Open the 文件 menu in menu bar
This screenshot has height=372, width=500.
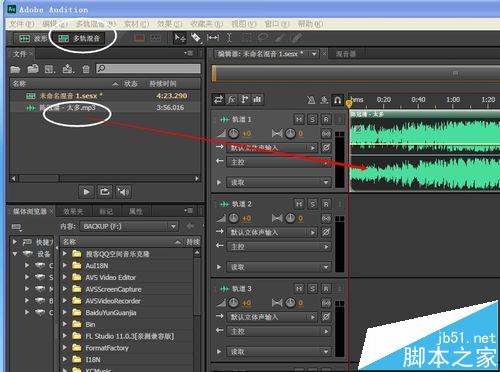coord(21,24)
